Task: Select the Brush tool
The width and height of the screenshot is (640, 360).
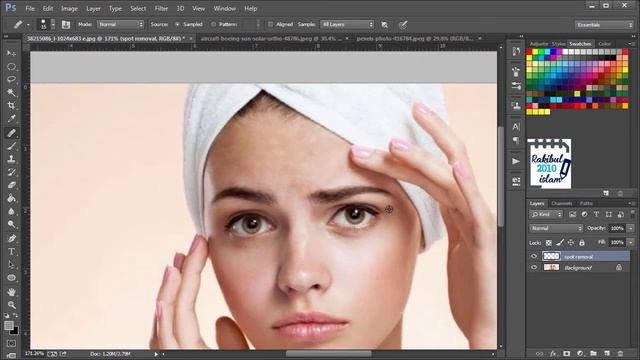Action: click(x=11, y=146)
